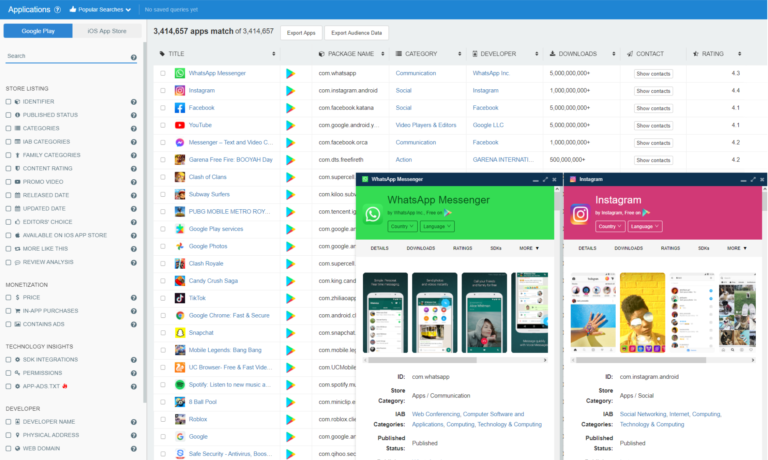The height and width of the screenshot is (460, 768).
Task: Show contacts for the Instagram row
Action: [654, 91]
